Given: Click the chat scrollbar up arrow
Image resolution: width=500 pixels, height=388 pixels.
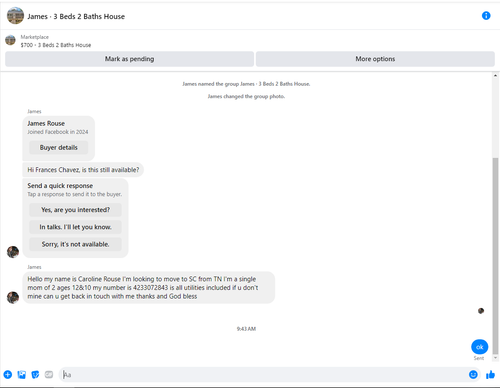Looking at the screenshot, I should pyautogui.click(x=495, y=76).
